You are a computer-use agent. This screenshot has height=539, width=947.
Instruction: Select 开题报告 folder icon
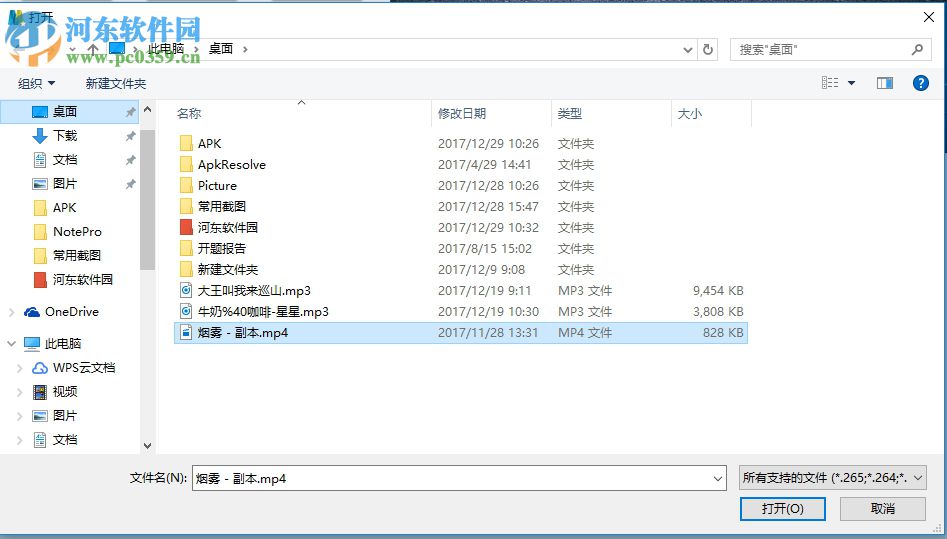pyautogui.click(x=187, y=248)
